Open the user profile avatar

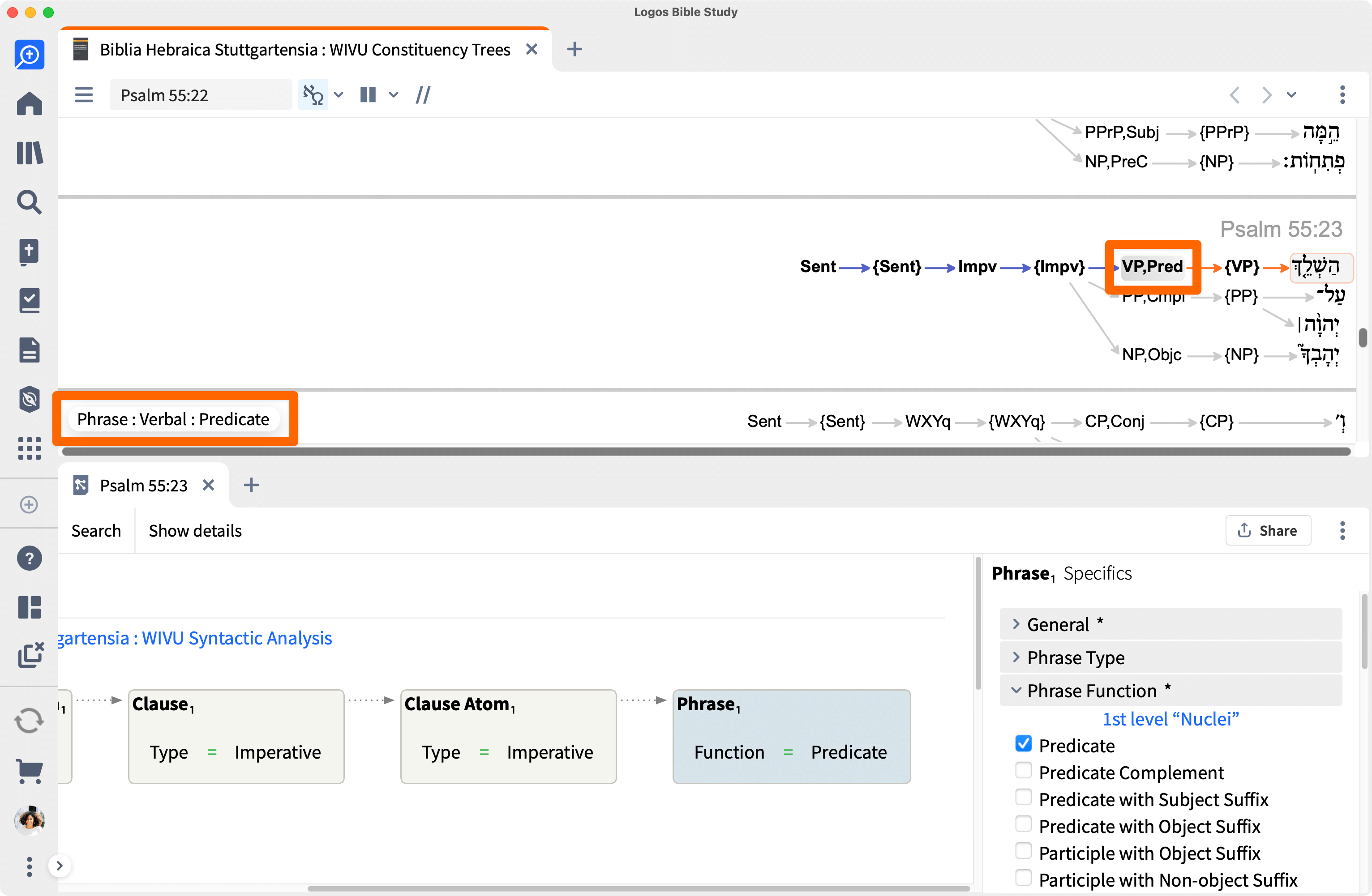[30, 820]
